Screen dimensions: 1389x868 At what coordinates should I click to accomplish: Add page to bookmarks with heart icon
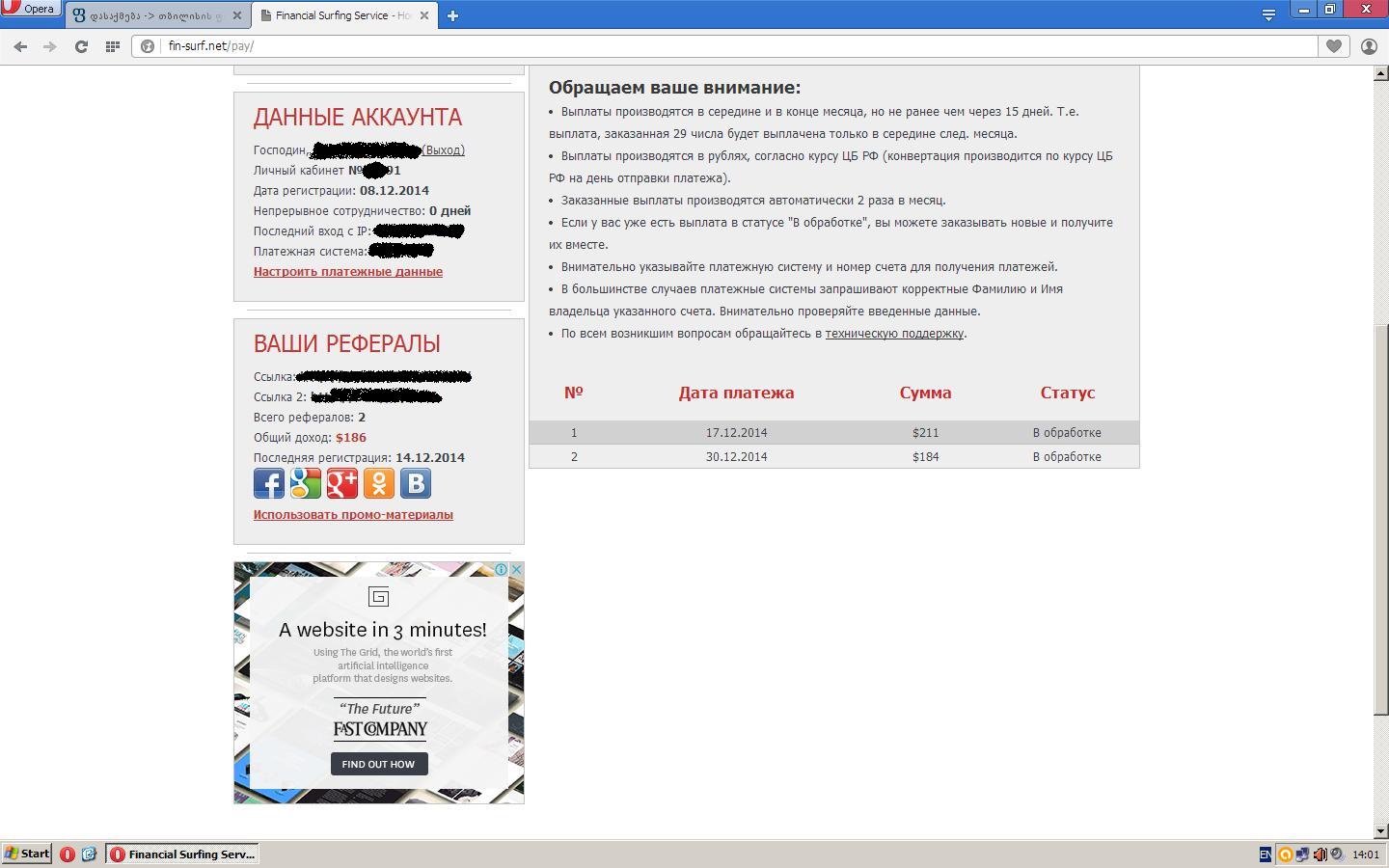pyautogui.click(x=1334, y=46)
